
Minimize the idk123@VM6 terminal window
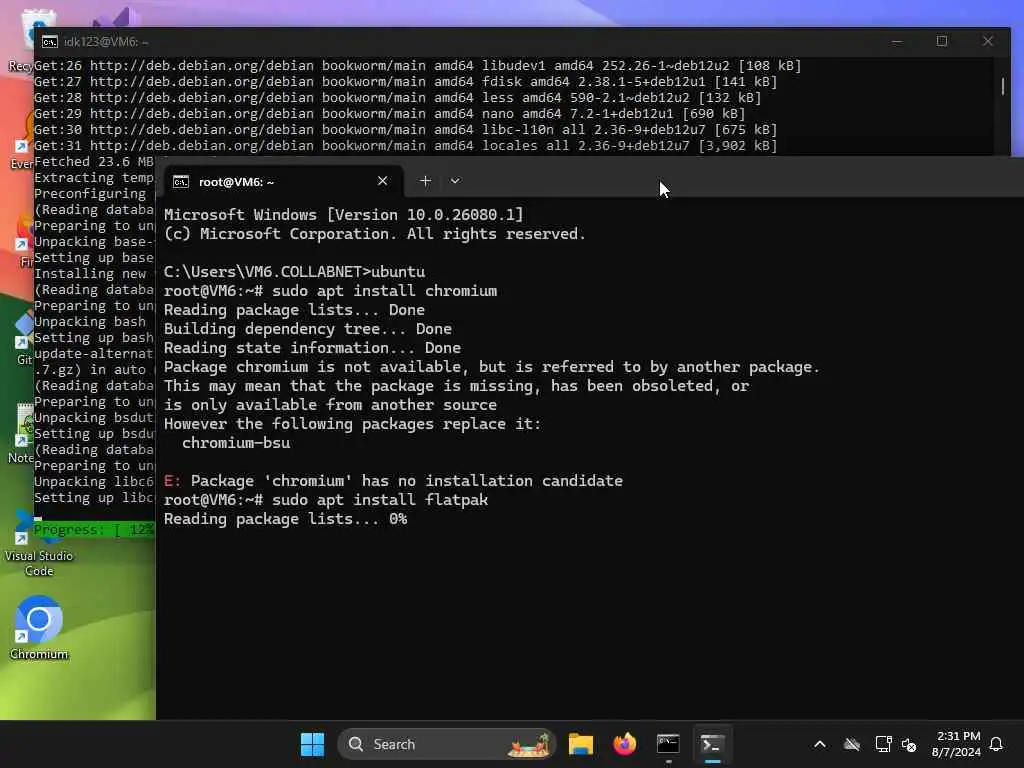897,42
